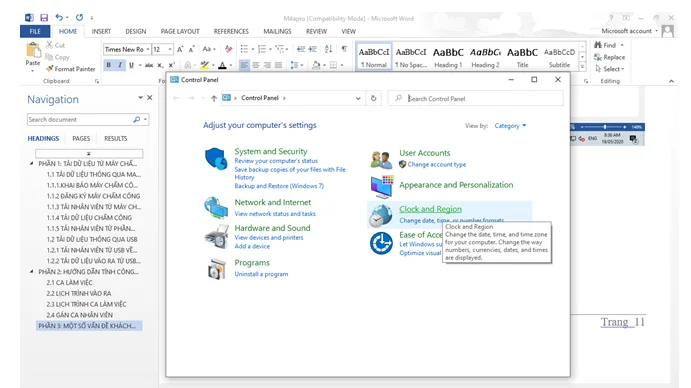
Task: Click the Text Highlight Color icon
Action: point(204,65)
